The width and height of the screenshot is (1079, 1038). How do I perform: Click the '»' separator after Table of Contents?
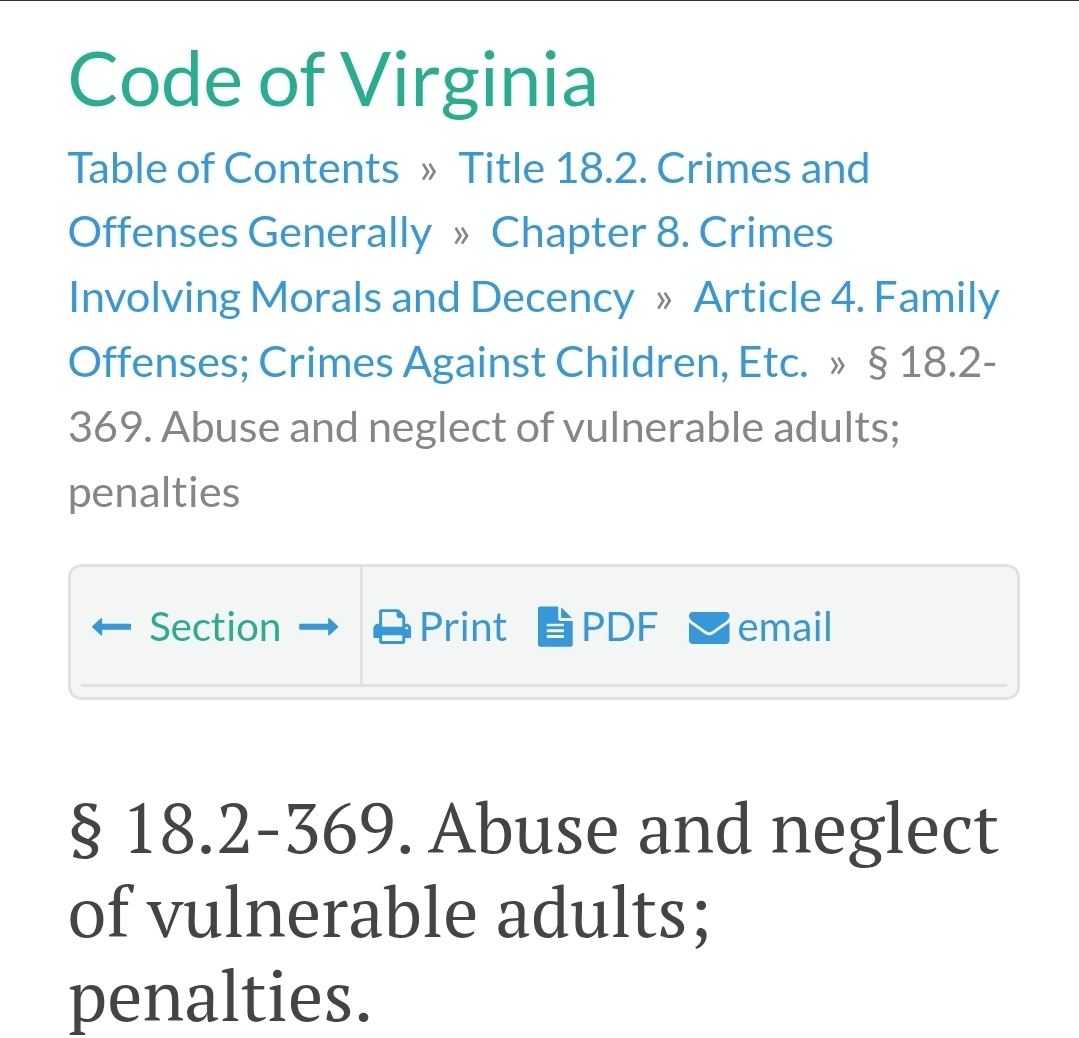tap(429, 170)
